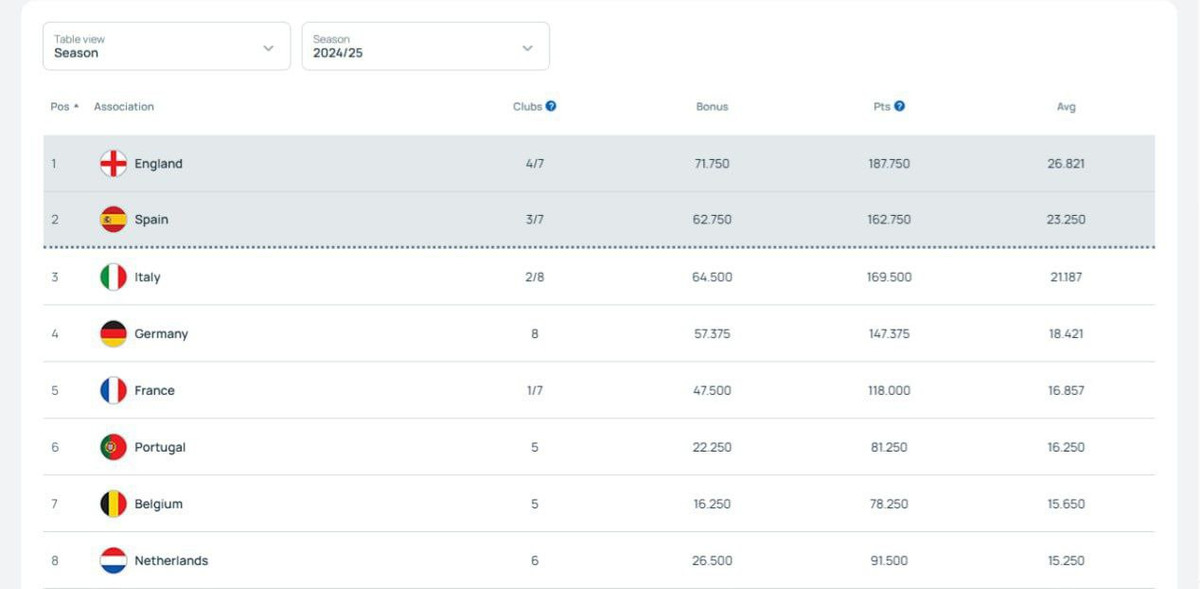Click the Belgium flag icon

point(113,504)
